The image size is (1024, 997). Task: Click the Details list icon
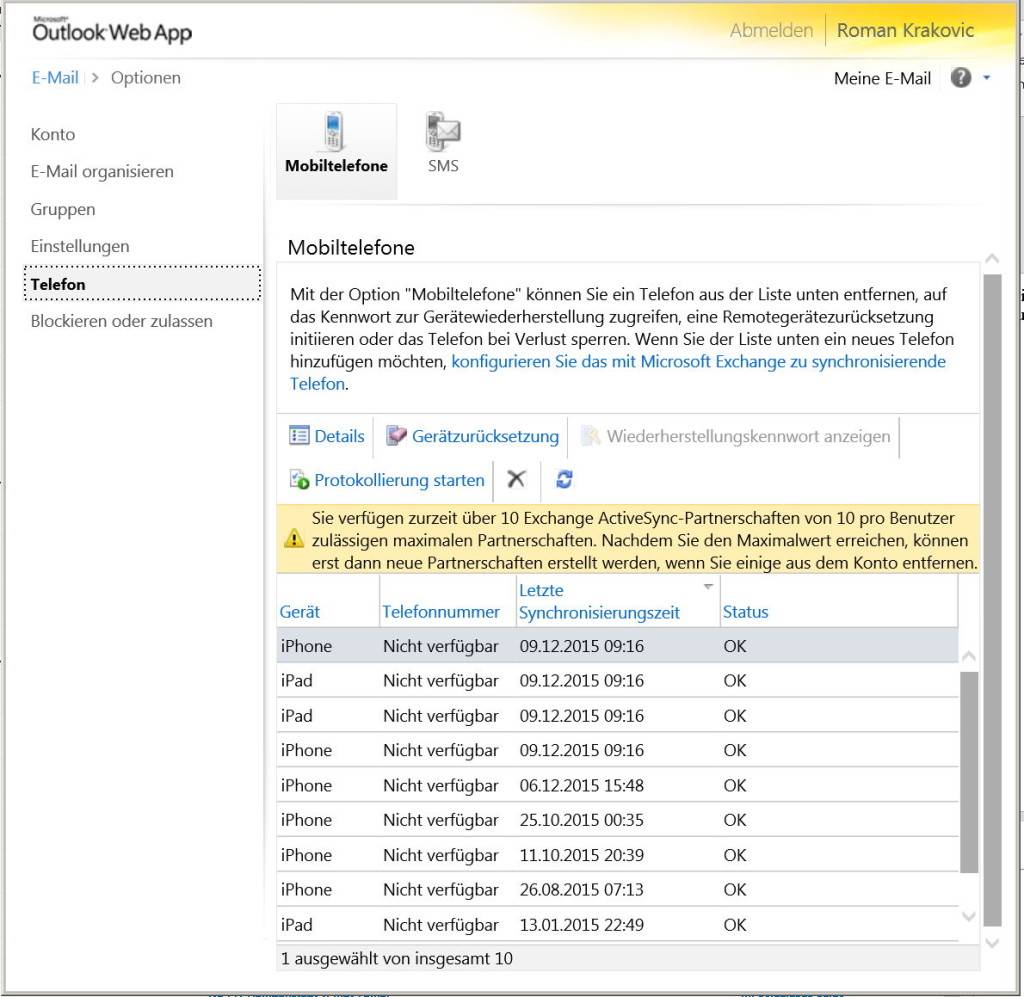click(x=299, y=435)
